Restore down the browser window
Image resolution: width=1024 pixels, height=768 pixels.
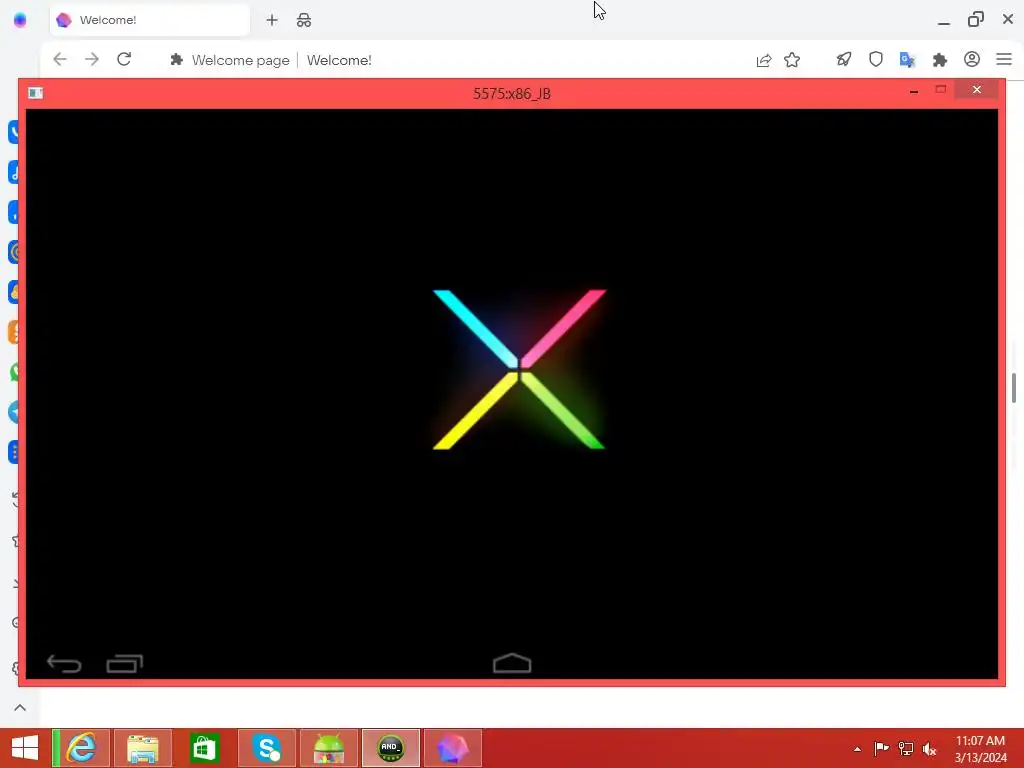pos(976,20)
